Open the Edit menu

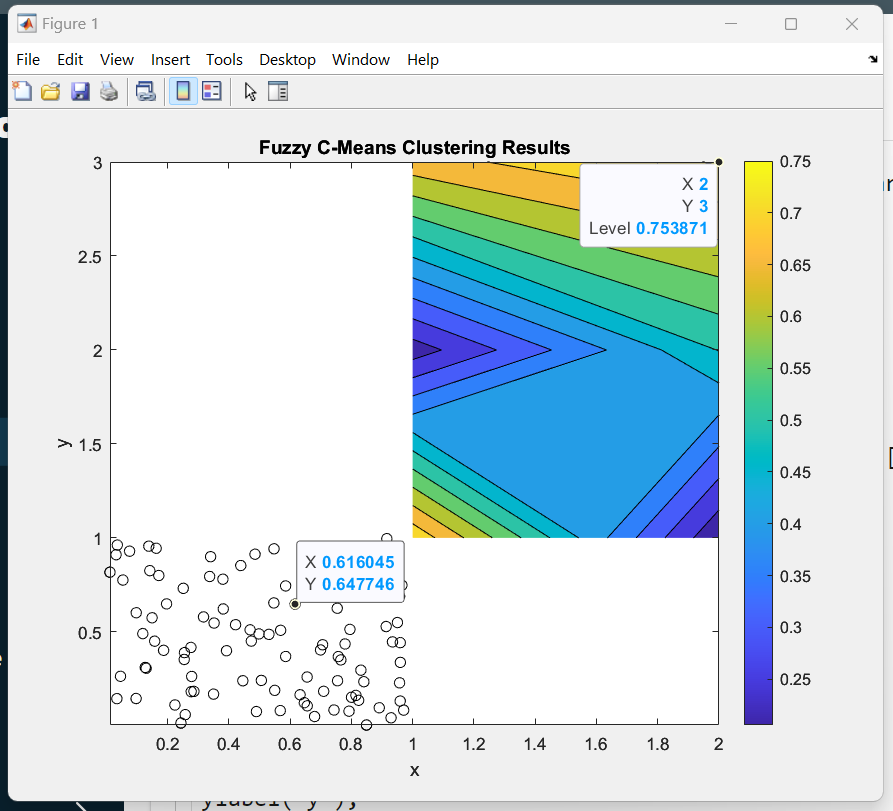pyautogui.click(x=70, y=60)
